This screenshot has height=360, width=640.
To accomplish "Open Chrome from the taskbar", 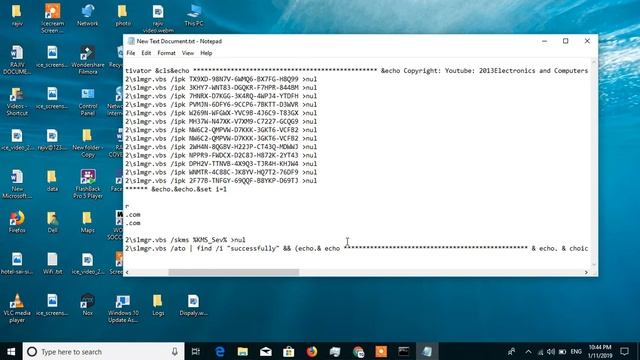I will (358, 351).
